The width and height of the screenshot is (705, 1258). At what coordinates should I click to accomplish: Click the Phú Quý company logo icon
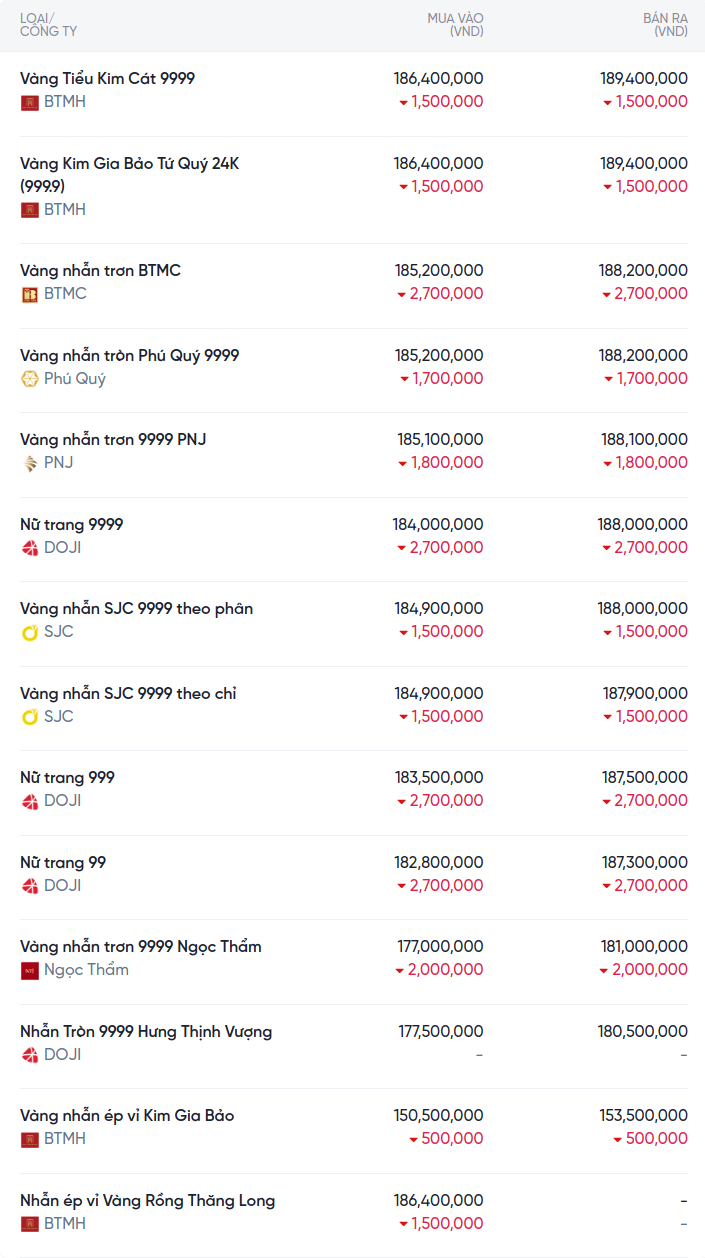30,379
